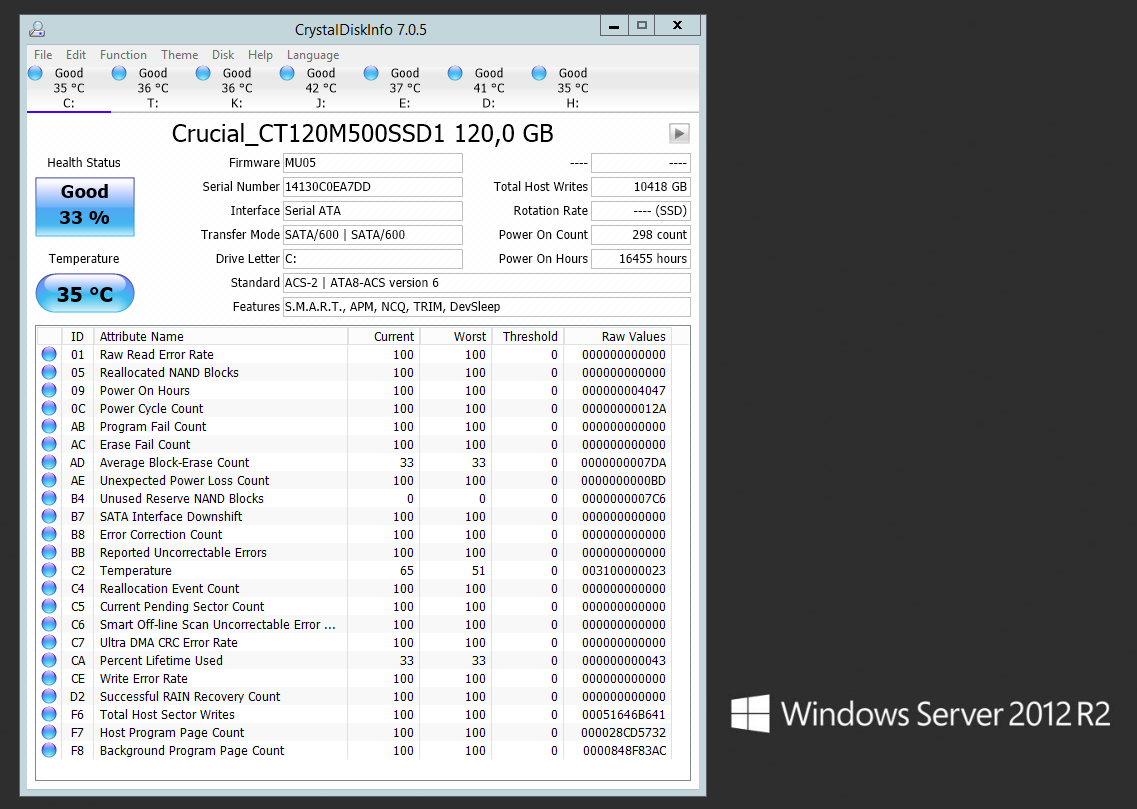
Task: Select the Unused Reserve NAND Blocks row
Action: (x=181, y=499)
